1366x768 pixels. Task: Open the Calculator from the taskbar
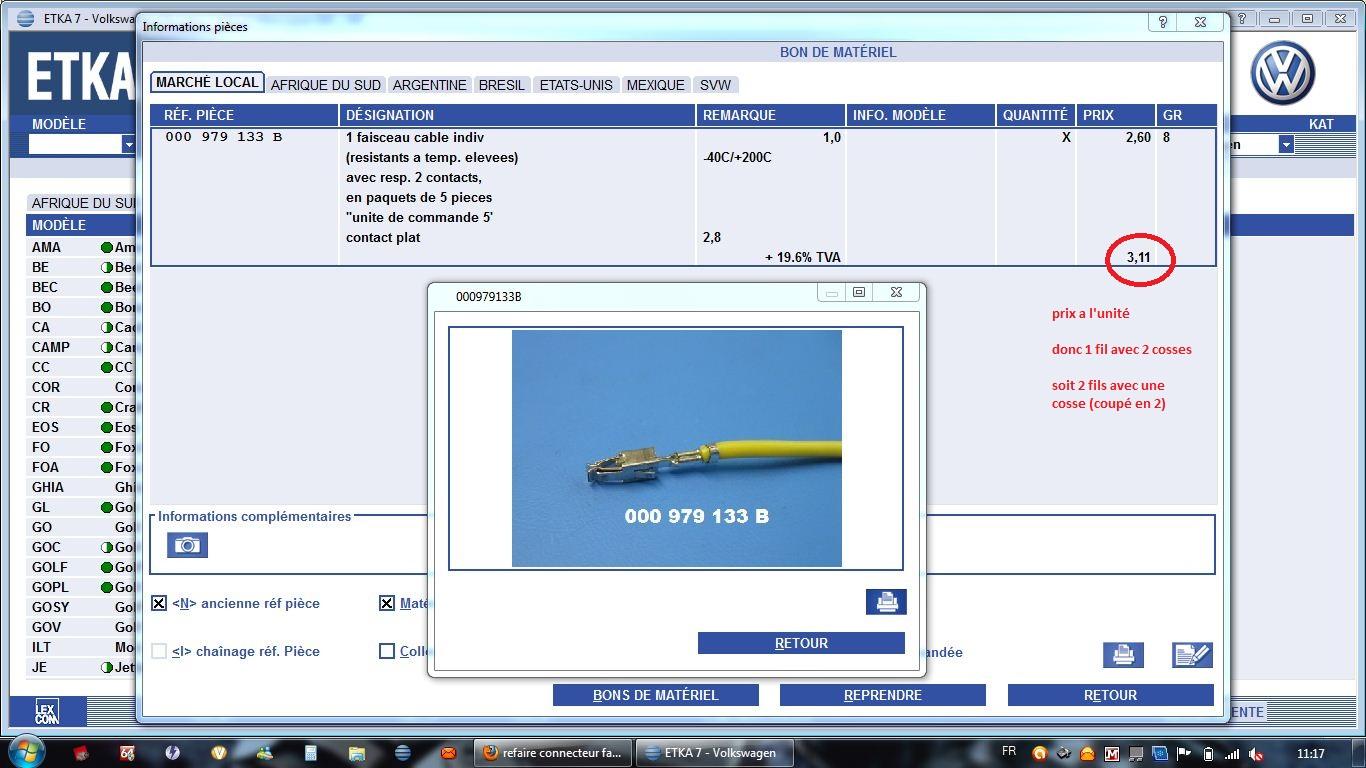coord(311,753)
